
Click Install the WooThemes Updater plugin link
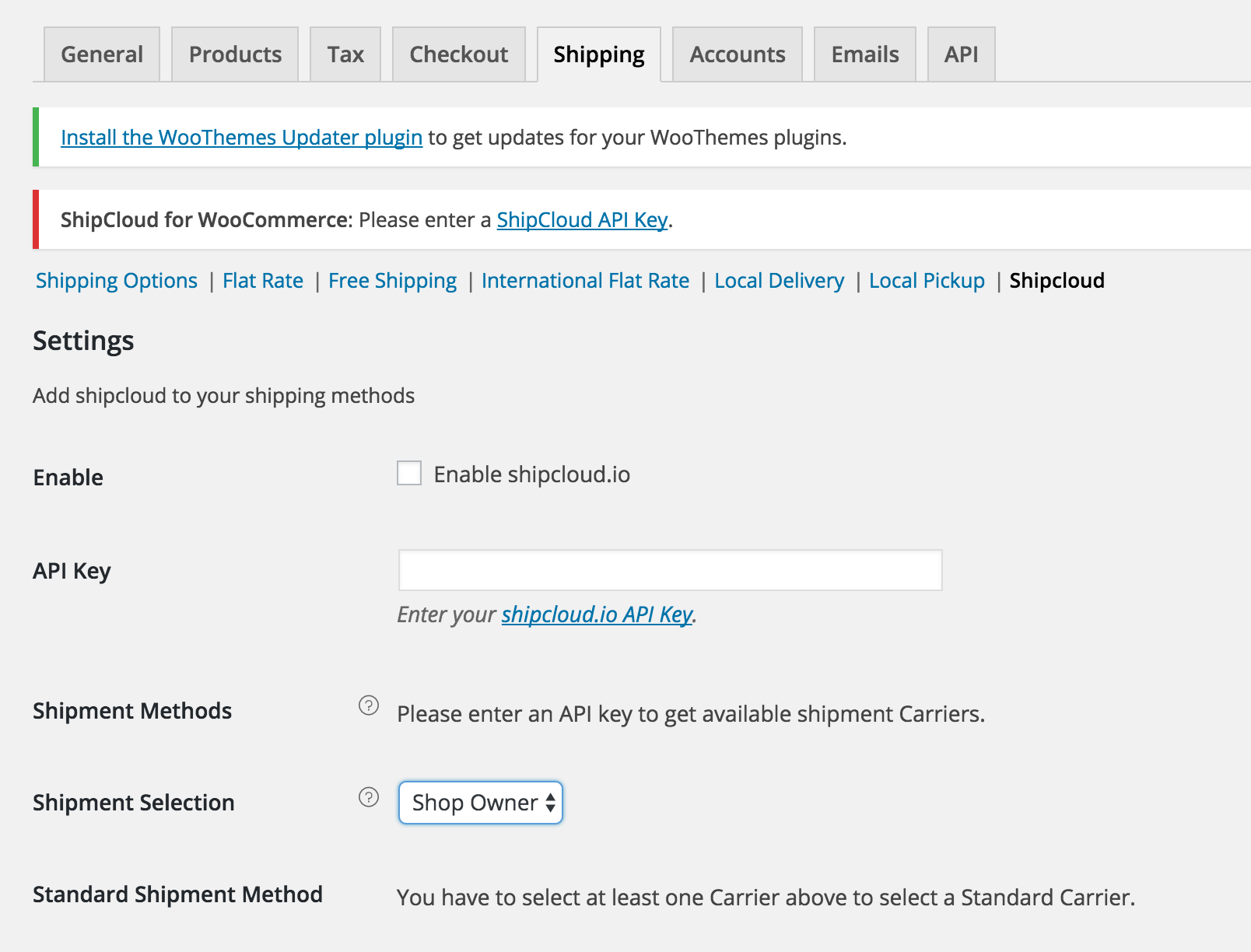pos(242,138)
